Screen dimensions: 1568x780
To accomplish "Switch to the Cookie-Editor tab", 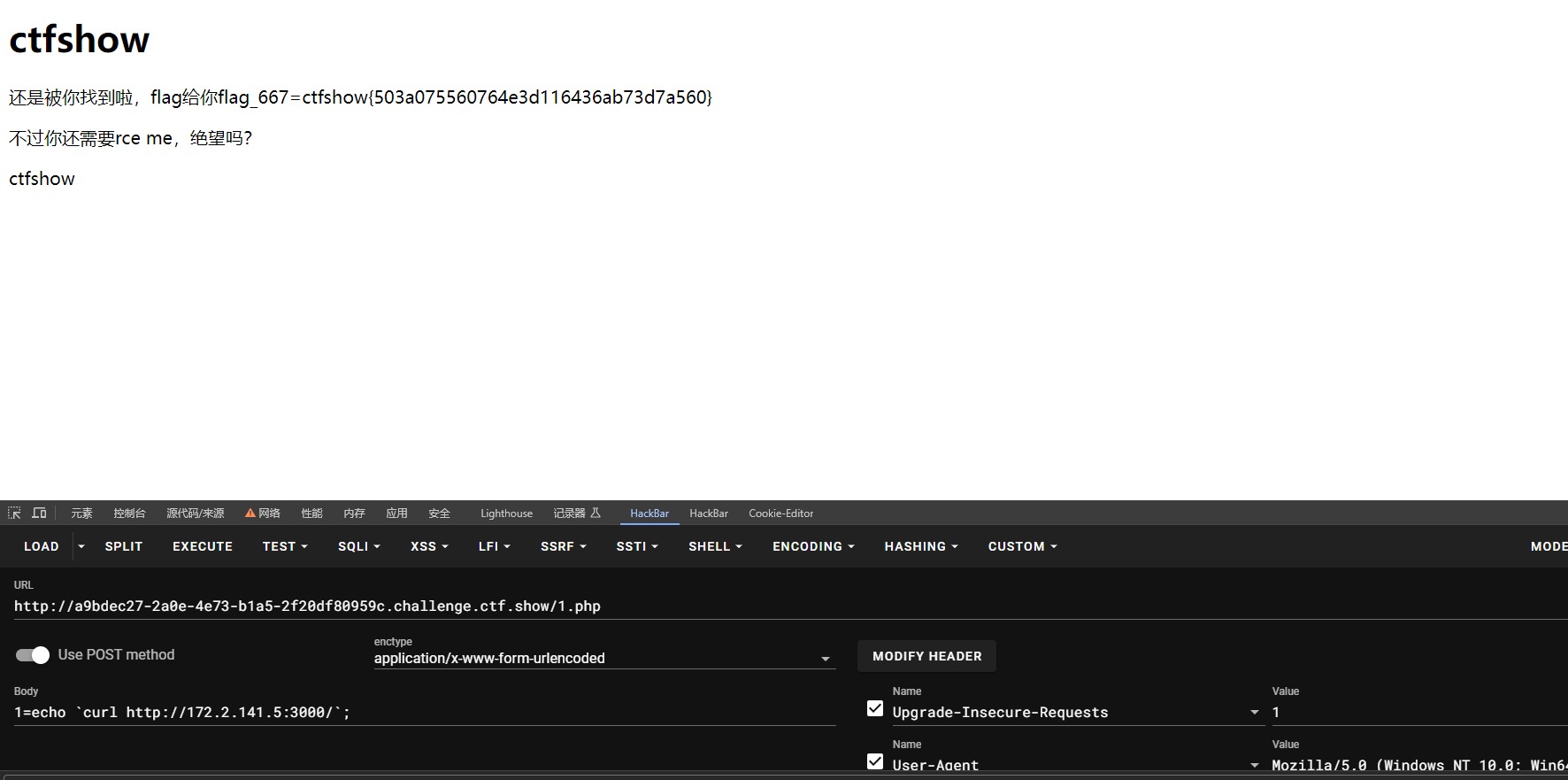I will (x=780, y=514).
